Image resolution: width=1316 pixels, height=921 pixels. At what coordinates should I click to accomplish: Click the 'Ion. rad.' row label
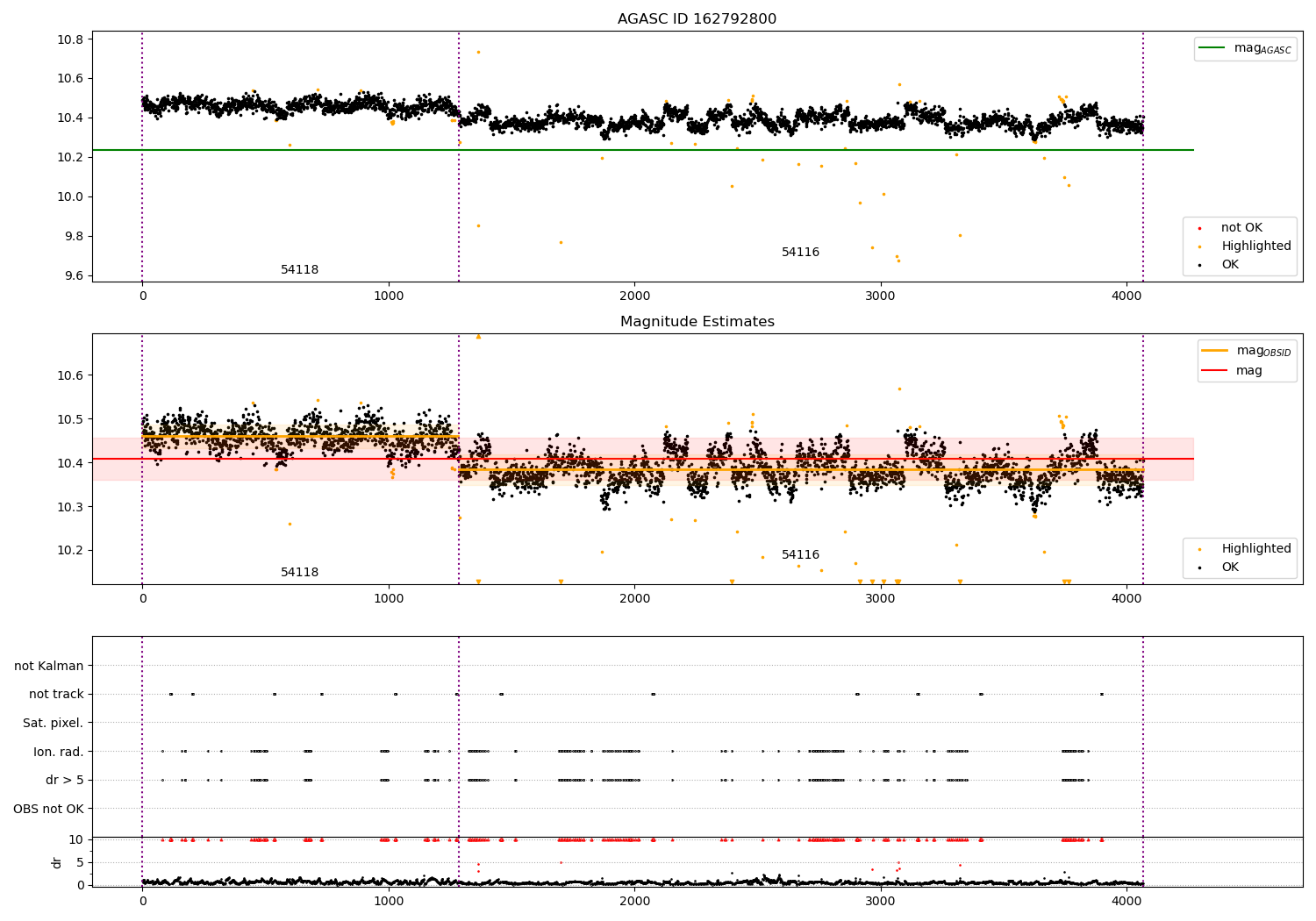[x=59, y=752]
